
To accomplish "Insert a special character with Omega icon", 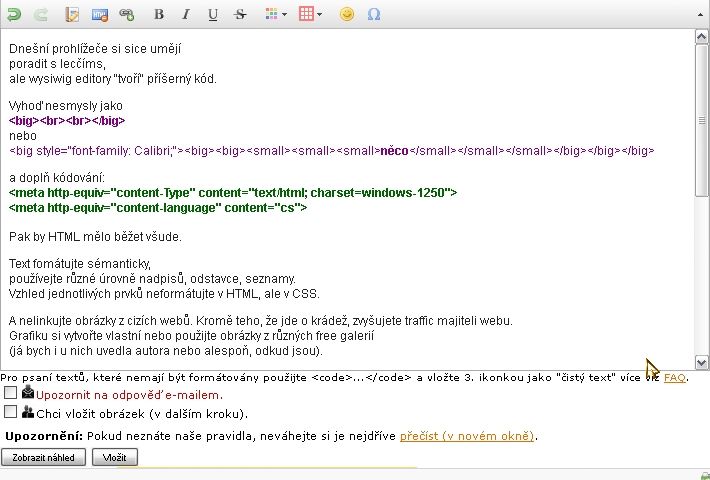I will [x=374, y=14].
